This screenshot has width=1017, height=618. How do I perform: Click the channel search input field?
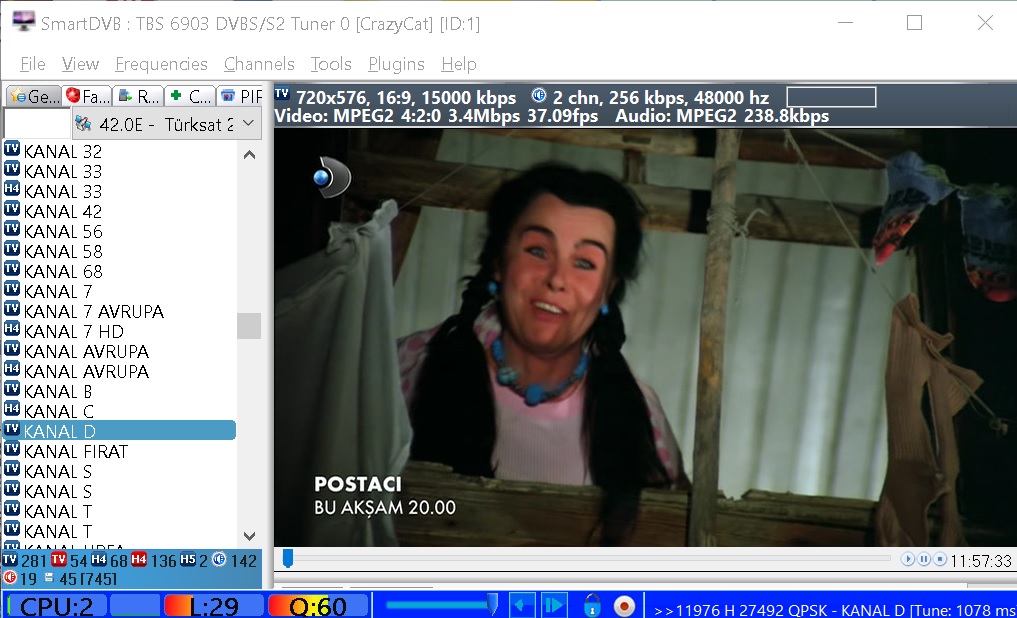[37, 124]
